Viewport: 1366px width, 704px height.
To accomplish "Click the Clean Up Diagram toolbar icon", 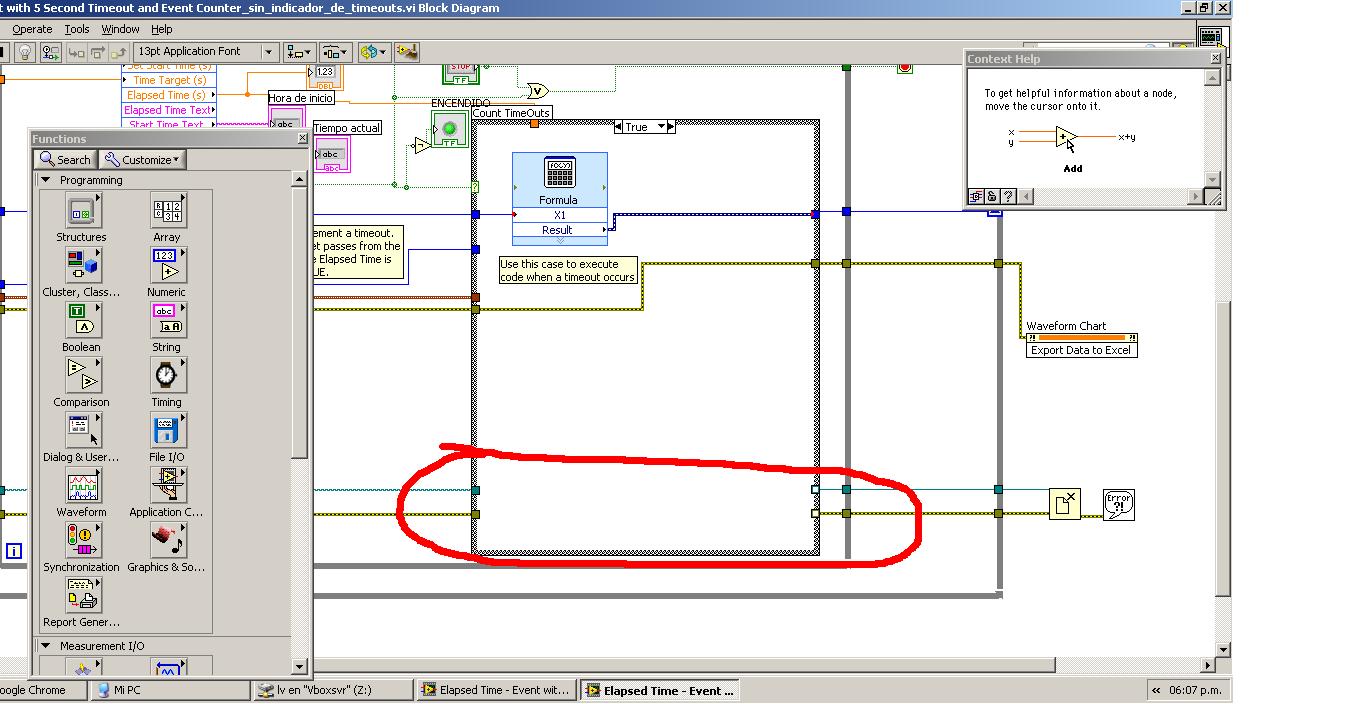I will tap(407, 52).
